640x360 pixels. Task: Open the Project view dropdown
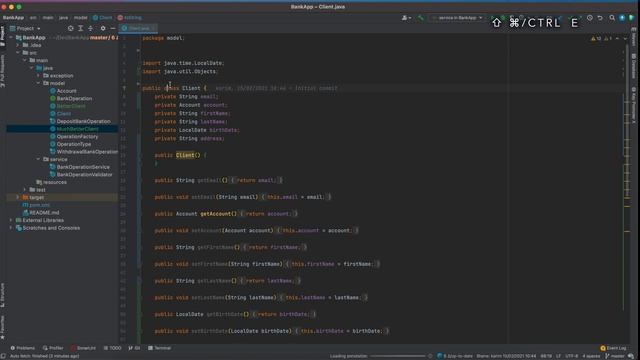[25, 28]
